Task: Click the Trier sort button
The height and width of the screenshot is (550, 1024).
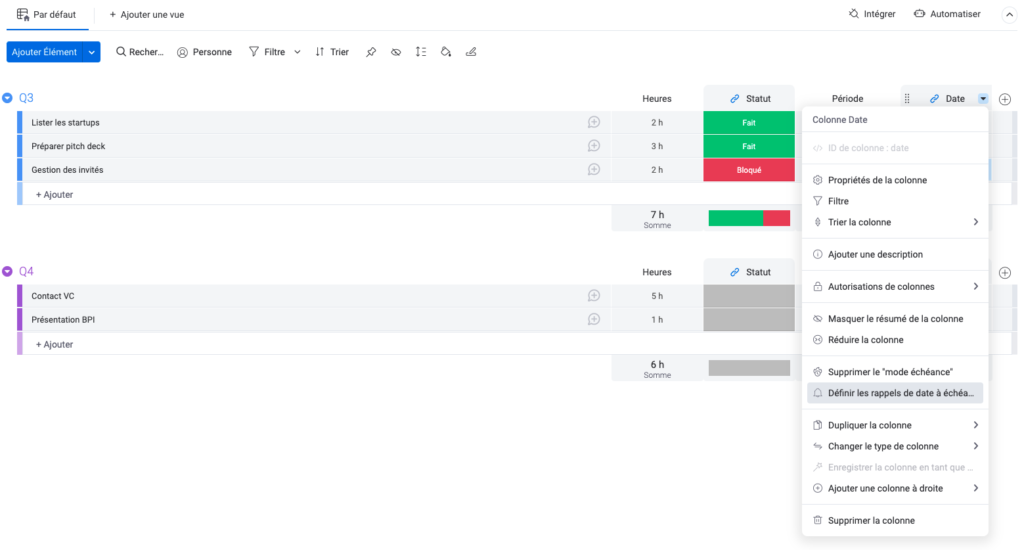Action: 332,52
